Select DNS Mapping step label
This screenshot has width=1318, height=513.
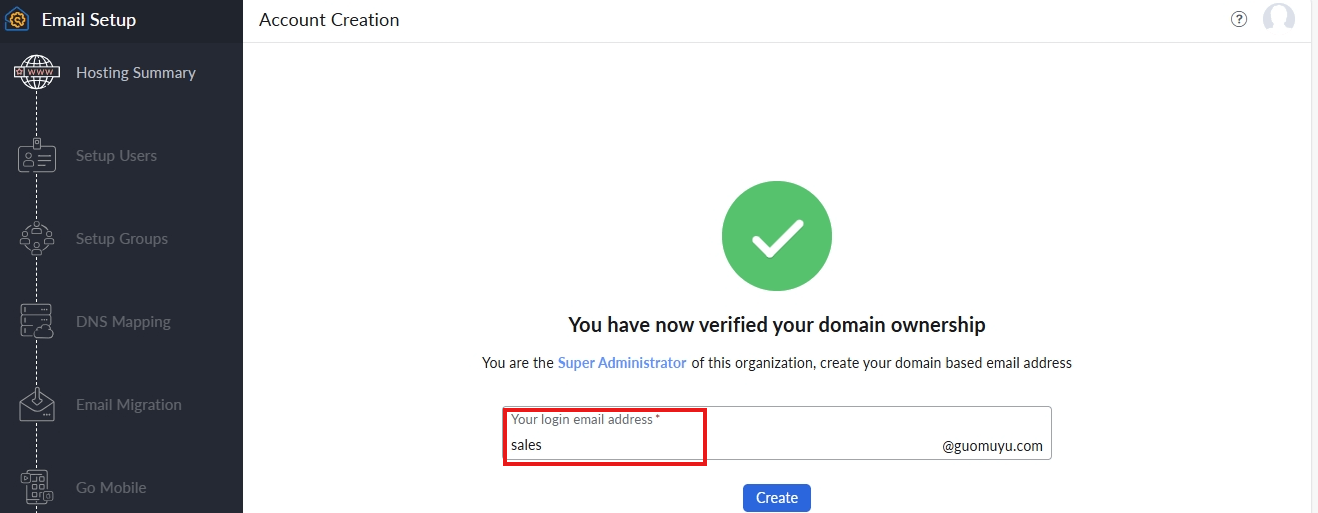point(123,322)
